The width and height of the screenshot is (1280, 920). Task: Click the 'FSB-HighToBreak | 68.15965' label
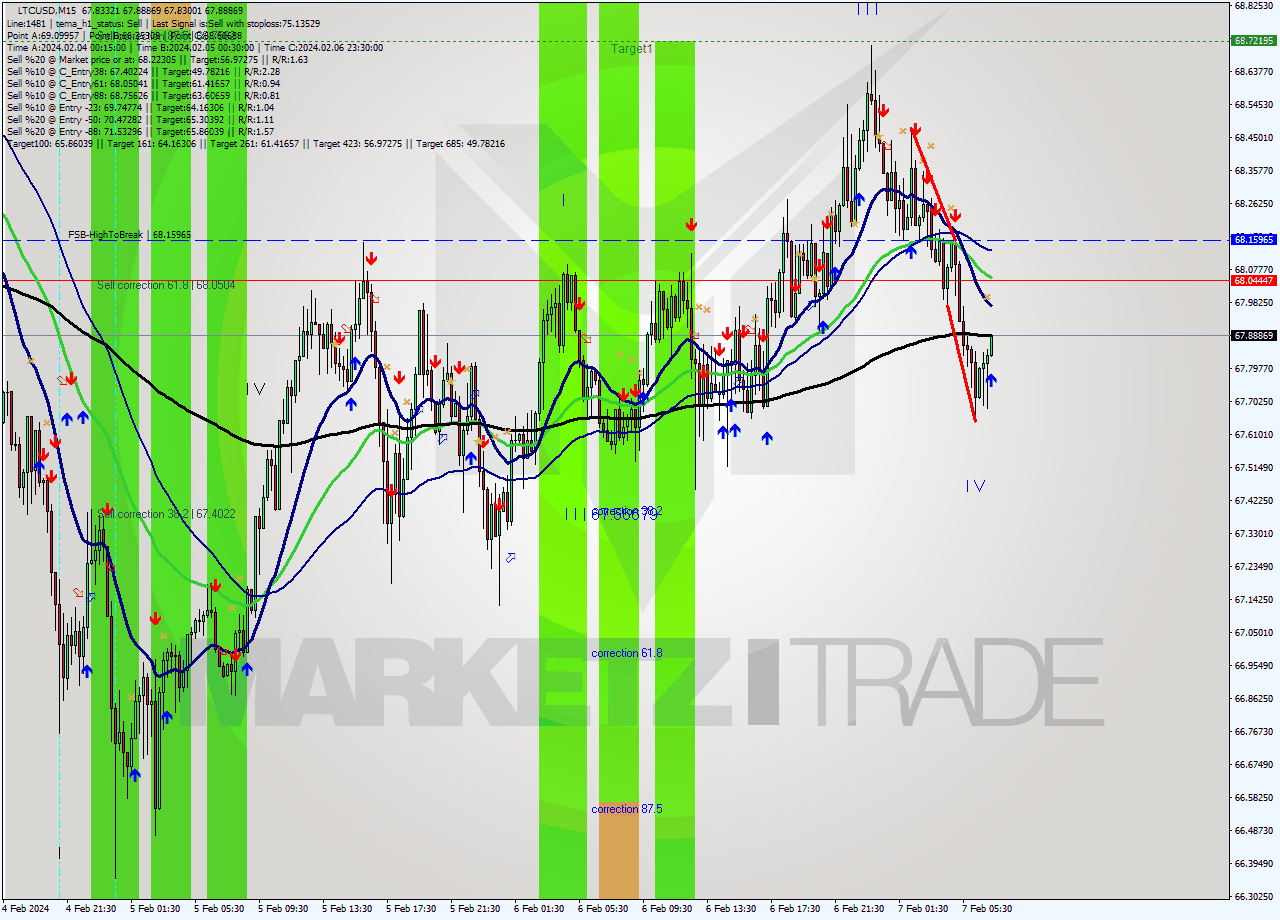click(x=129, y=235)
